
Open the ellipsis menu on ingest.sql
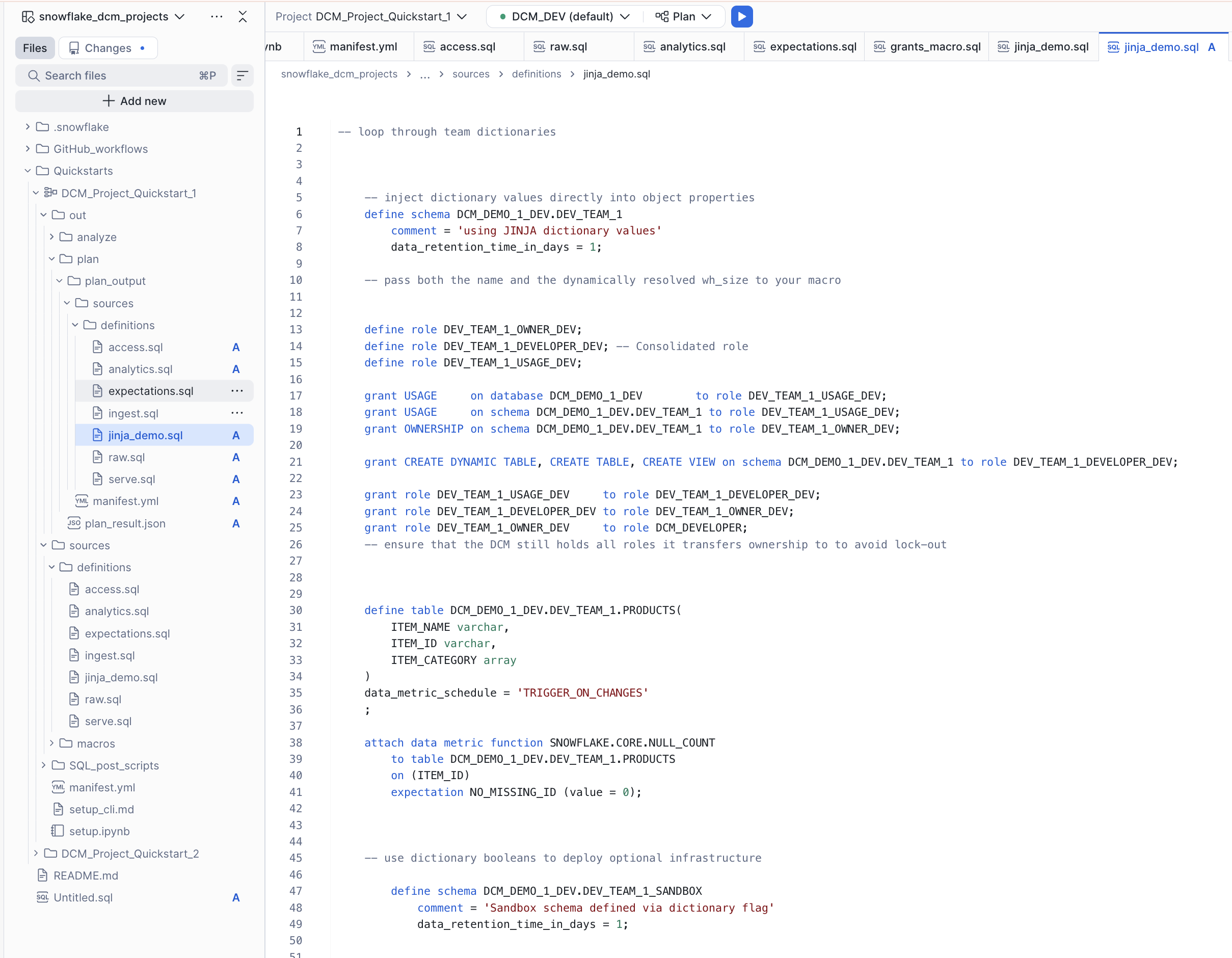tap(237, 412)
